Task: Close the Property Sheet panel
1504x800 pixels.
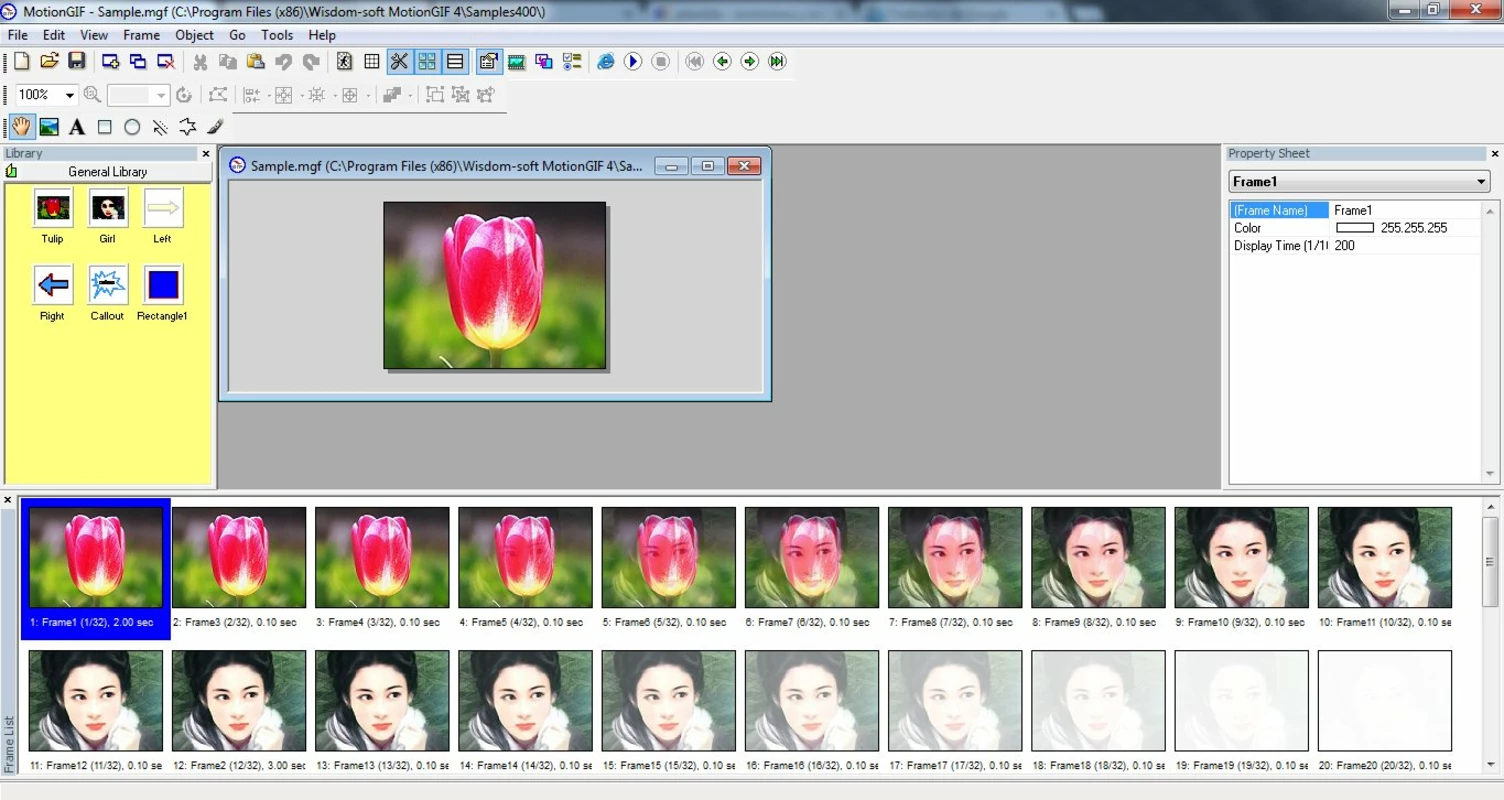Action: pos(1495,154)
